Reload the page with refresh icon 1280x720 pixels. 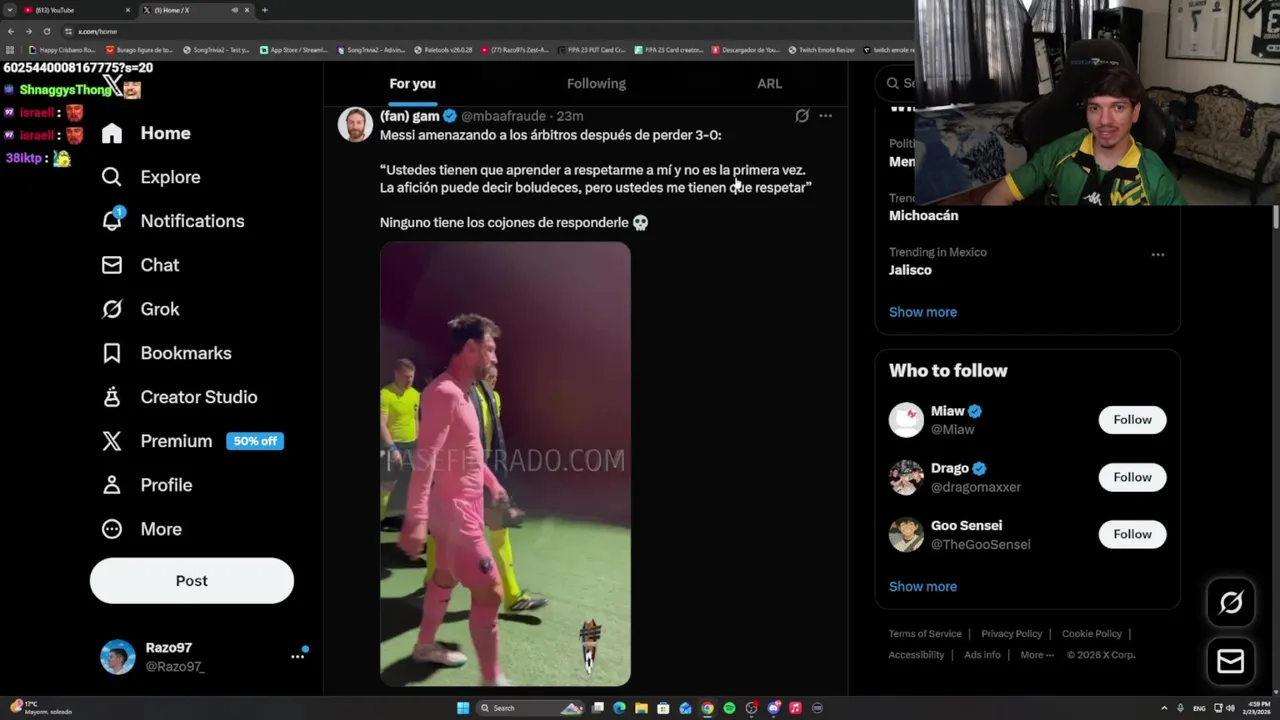pyautogui.click(x=46, y=31)
